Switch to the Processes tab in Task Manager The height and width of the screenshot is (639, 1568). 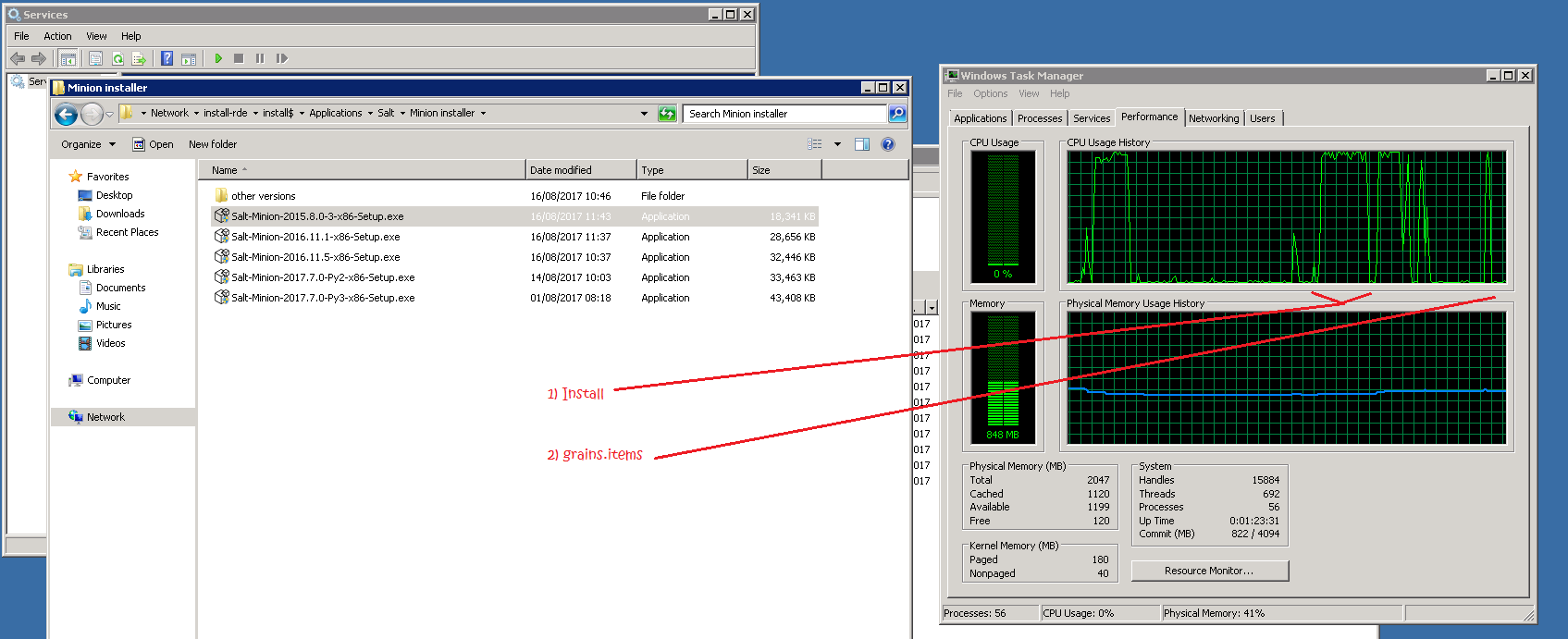[x=1040, y=118]
